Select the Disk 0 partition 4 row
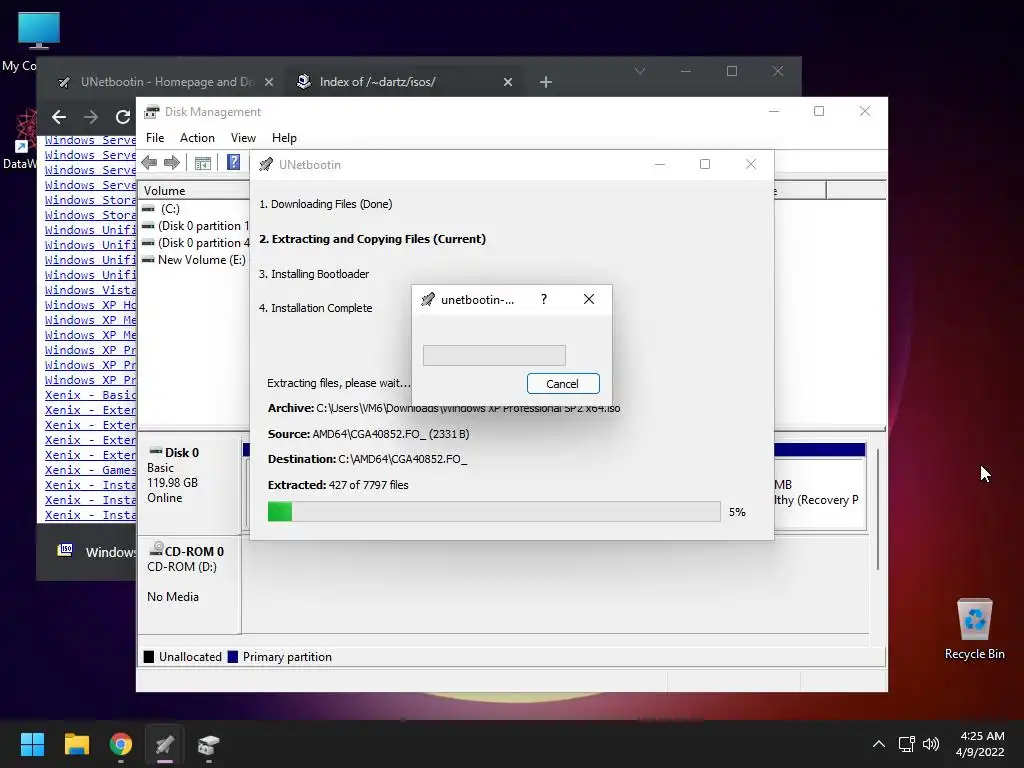Viewport: 1024px width, 768px height. click(x=195, y=243)
